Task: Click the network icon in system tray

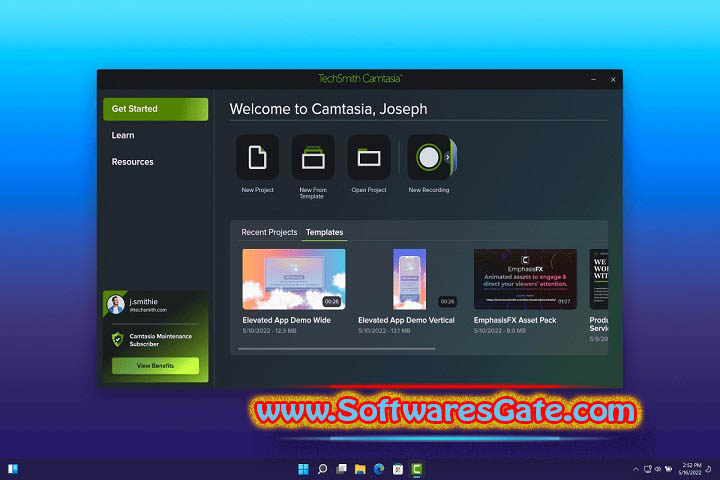Action: pyautogui.click(x=647, y=469)
